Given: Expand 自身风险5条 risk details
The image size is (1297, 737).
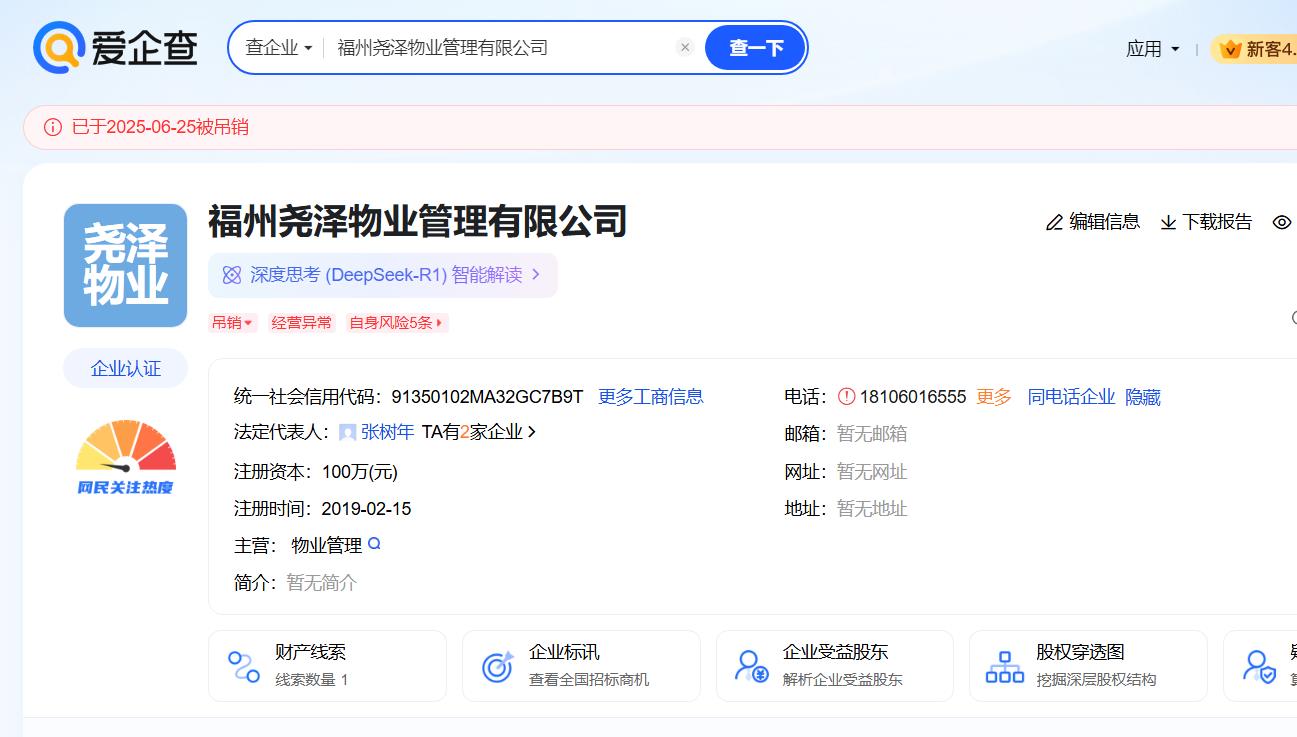Looking at the screenshot, I should pyautogui.click(x=397, y=323).
